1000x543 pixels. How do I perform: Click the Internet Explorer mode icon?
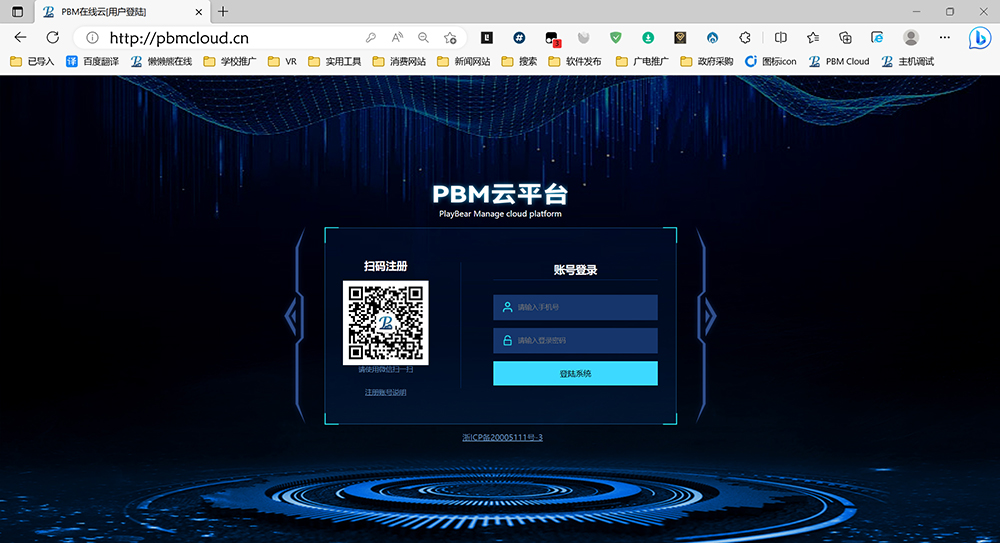[x=878, y=38]
